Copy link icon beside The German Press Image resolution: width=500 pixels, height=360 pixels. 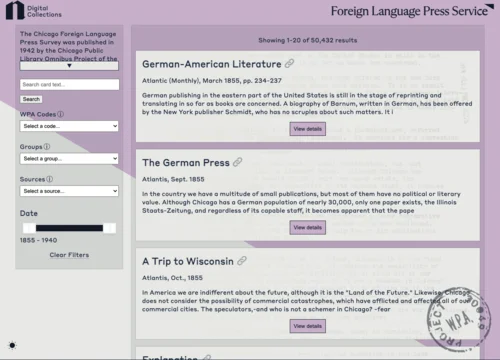[237, 162]
